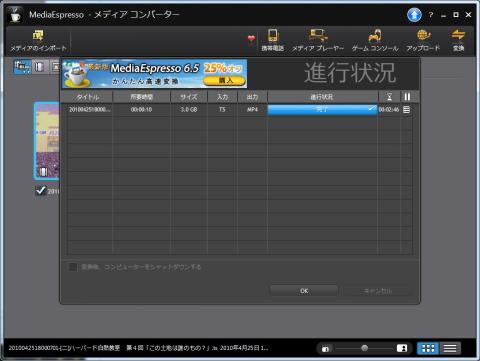Click the file name in the status bar
Image resolution: width=480 pixels, height=361 pixels.
tap(138, 348)
